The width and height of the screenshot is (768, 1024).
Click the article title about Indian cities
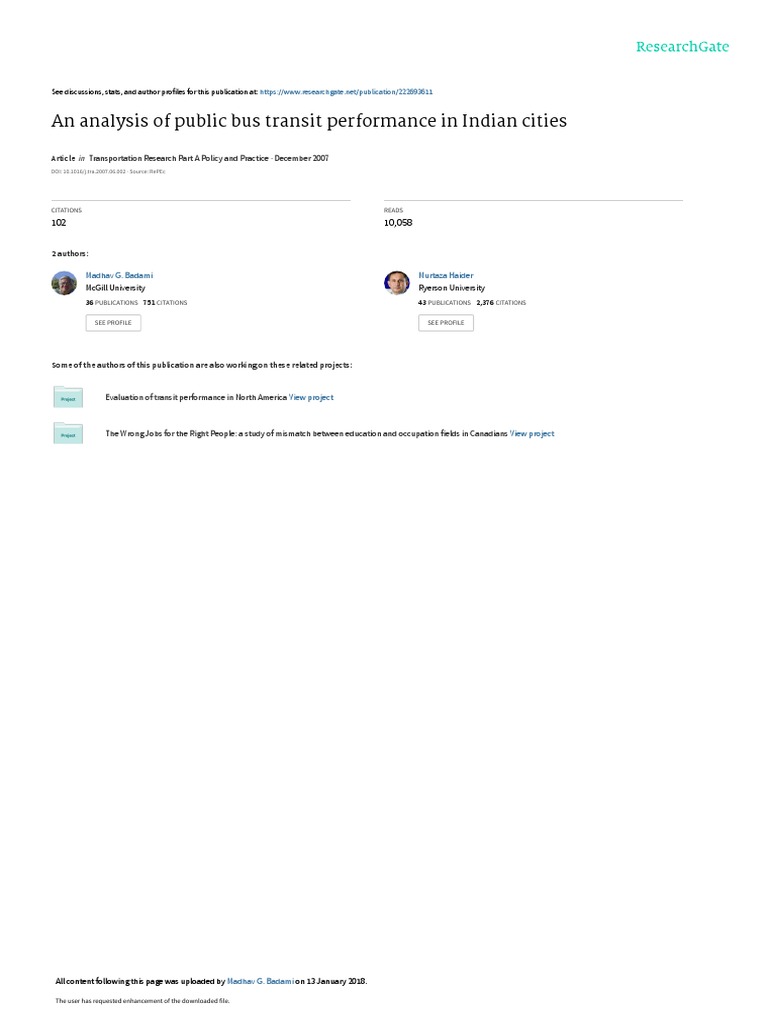pos(309,121)
